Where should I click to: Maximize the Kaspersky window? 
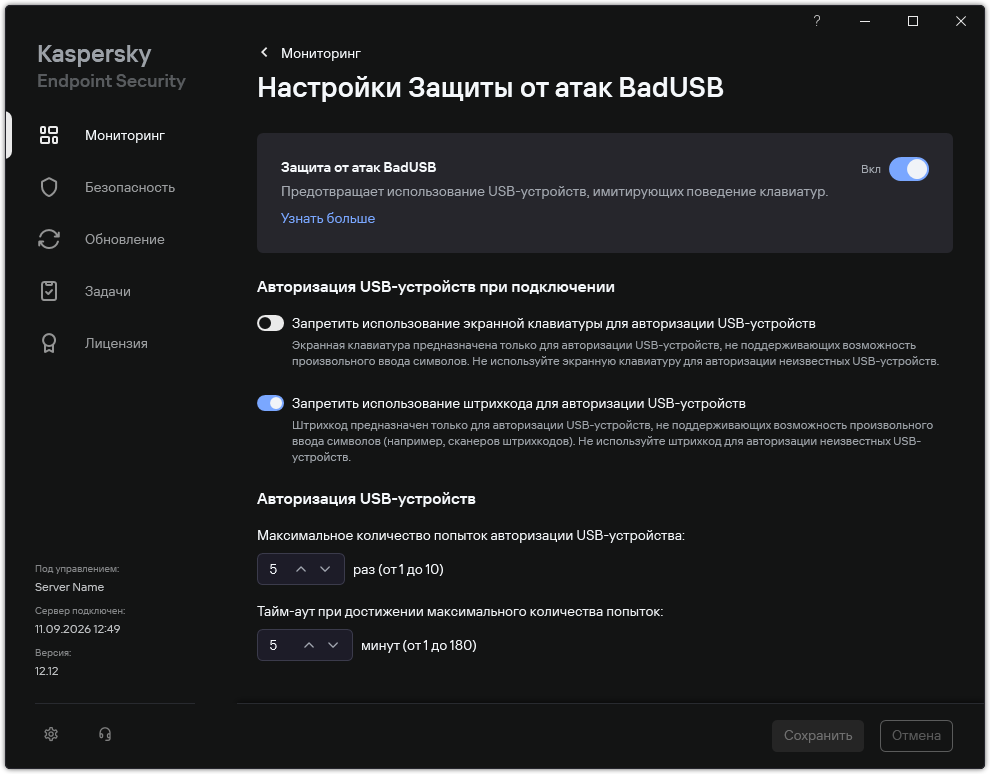click(913, 21)
